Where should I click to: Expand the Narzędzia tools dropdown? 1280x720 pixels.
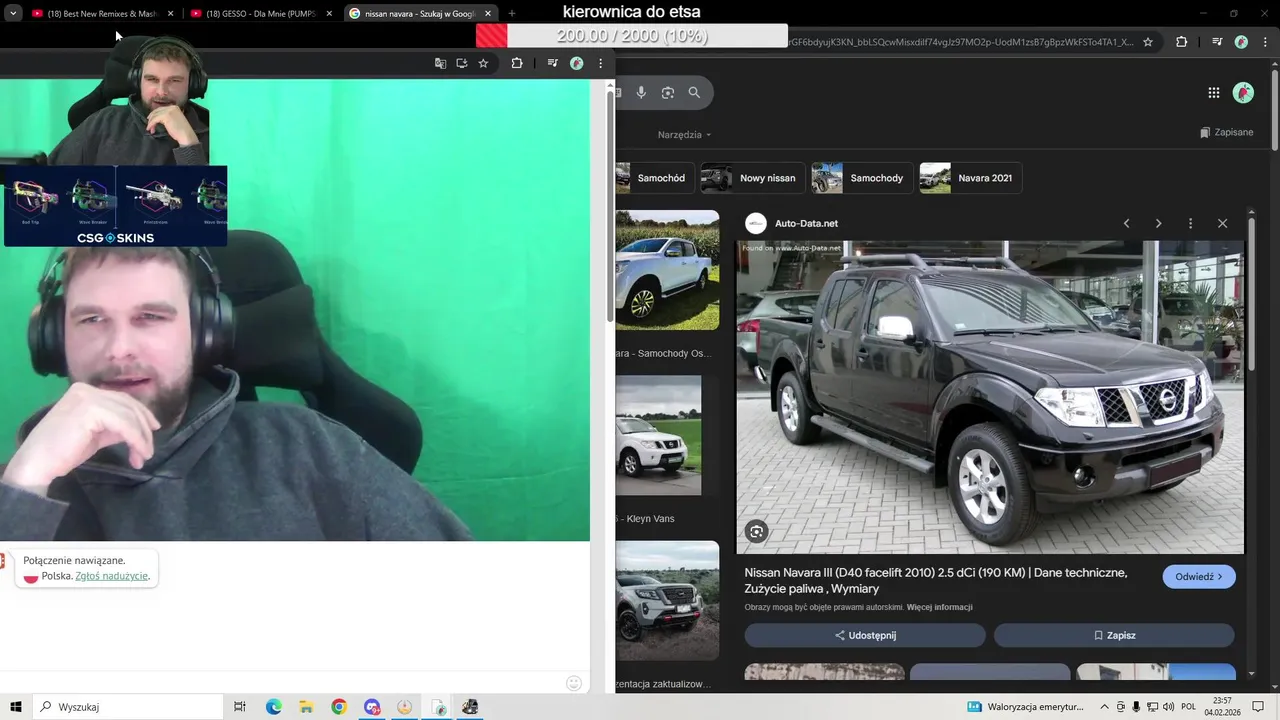click(x=684, y=134)
